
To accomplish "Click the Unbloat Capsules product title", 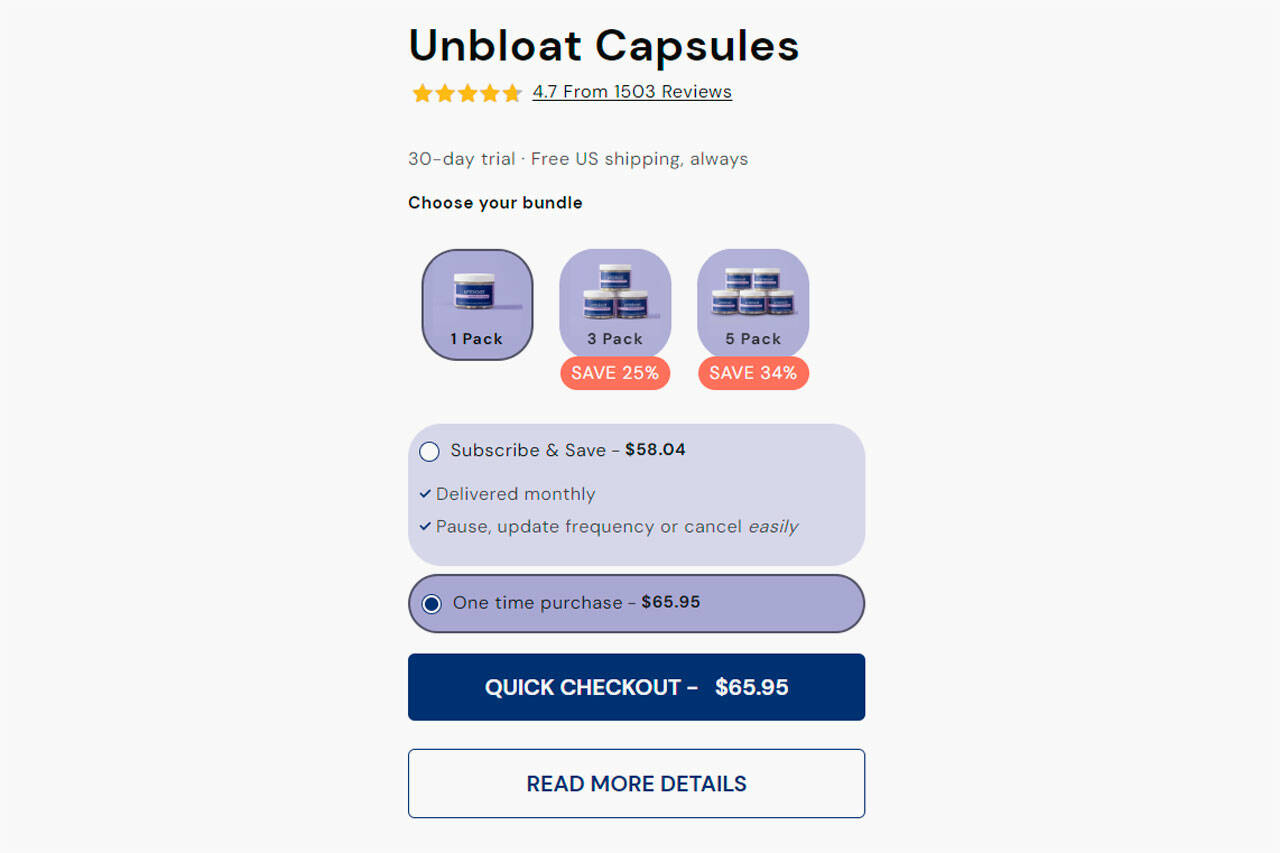I will [603, 45].
